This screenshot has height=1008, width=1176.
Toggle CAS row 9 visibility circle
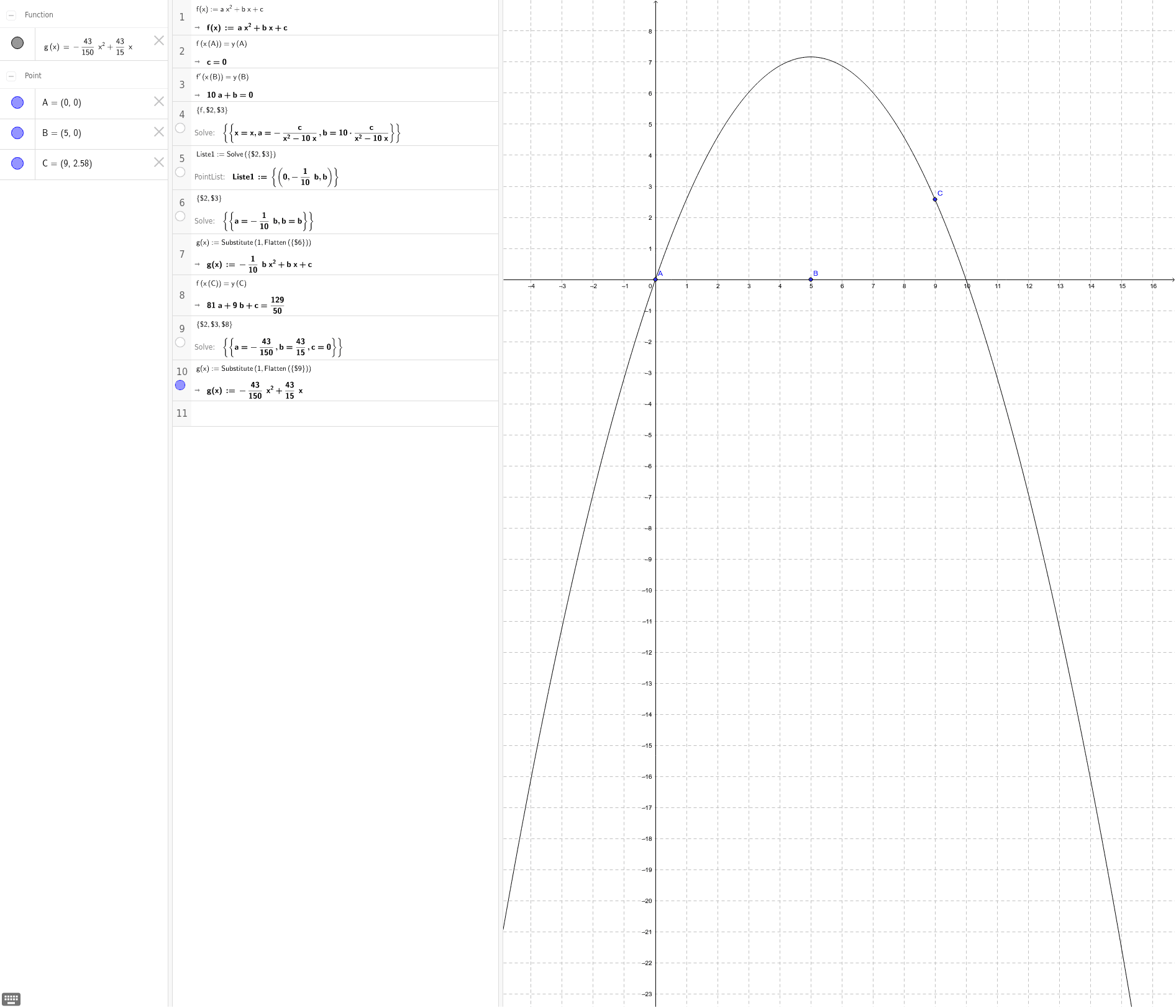click(180, 342)
